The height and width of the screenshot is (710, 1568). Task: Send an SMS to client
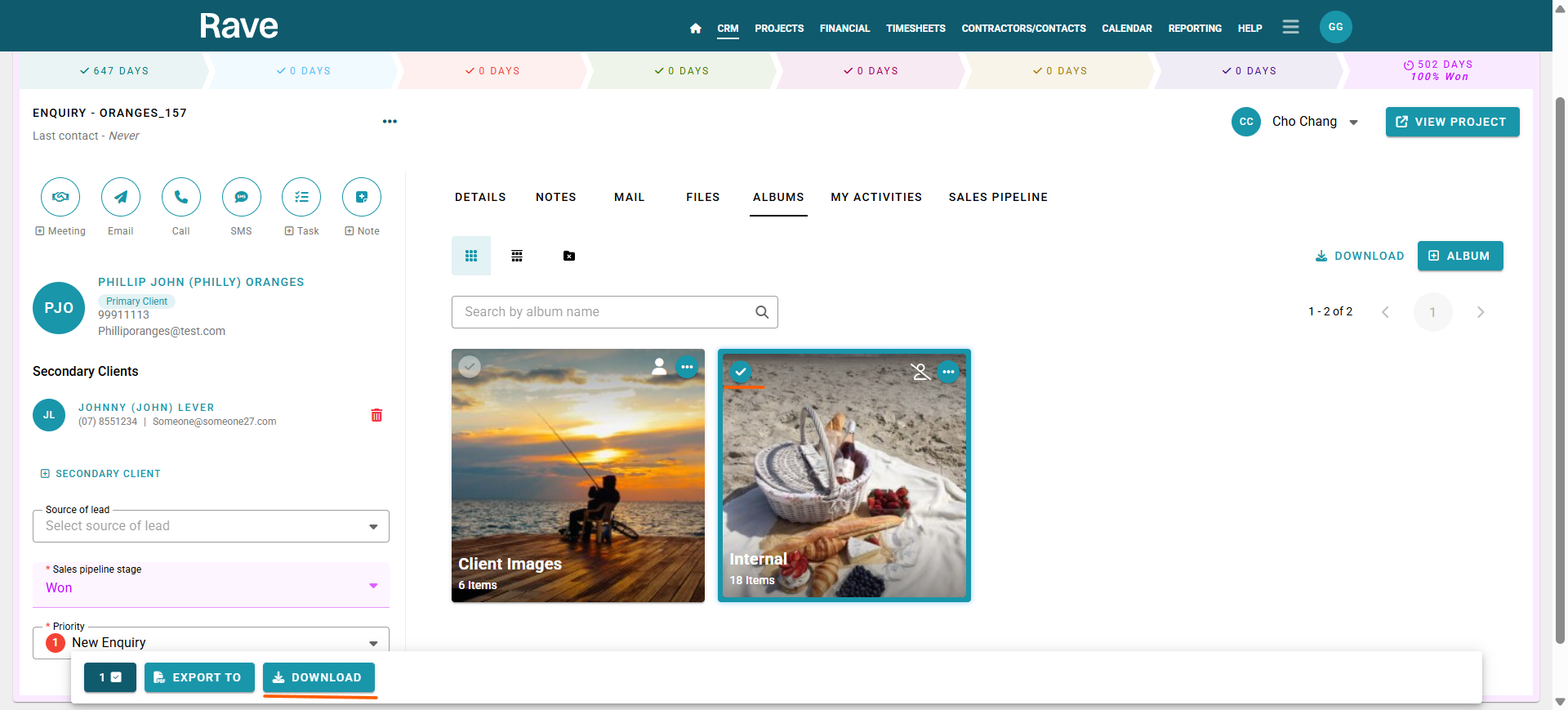(x=242, y=197)
